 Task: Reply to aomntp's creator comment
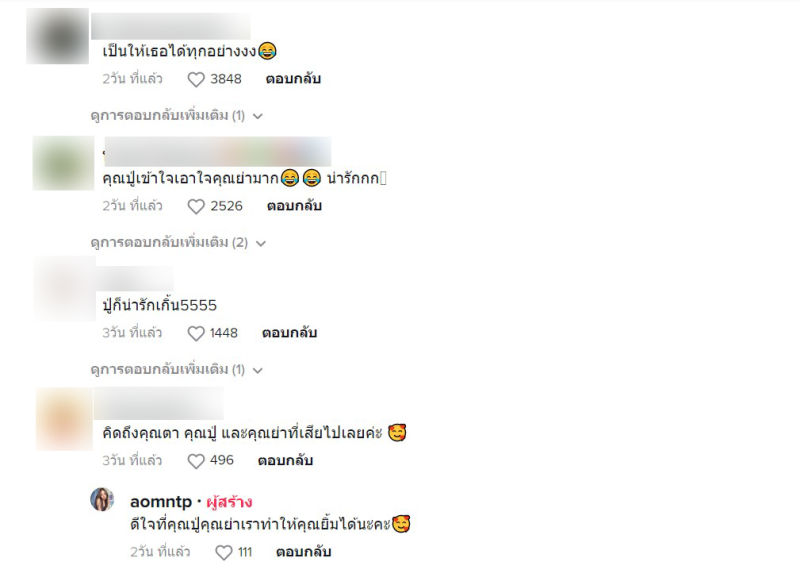pyautogui.click(x=304, y=552)
